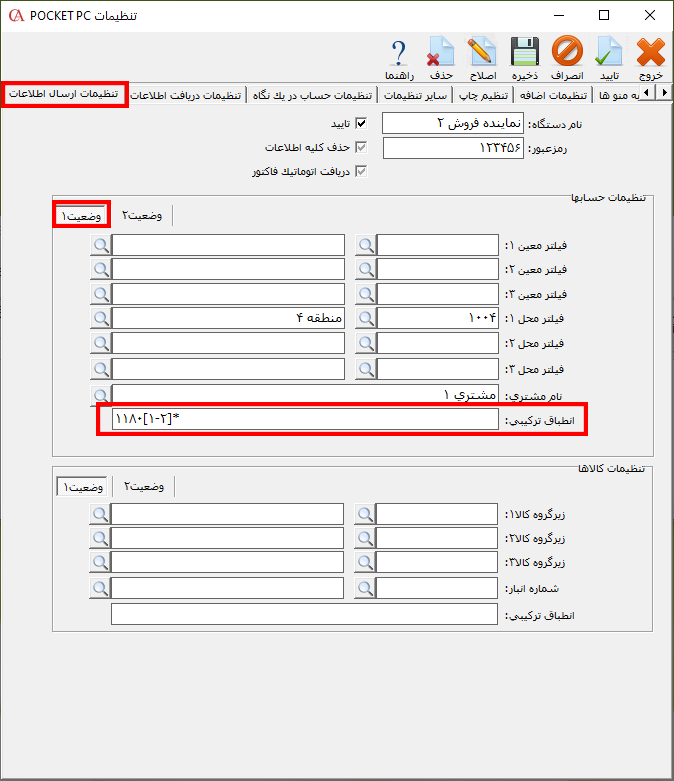Click the خروج (Exit) toolbar icon
674x781 pixels.
650,58
